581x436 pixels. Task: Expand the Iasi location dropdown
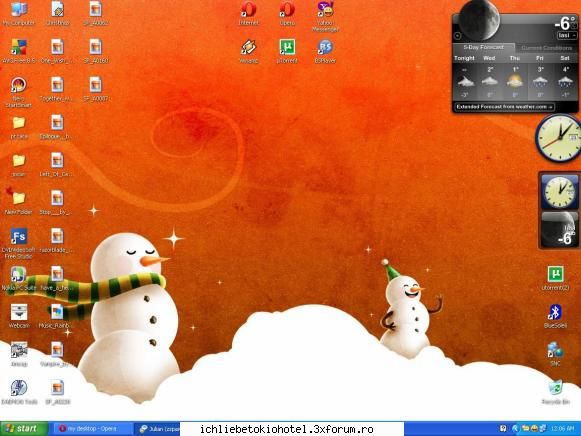point(567,35)
